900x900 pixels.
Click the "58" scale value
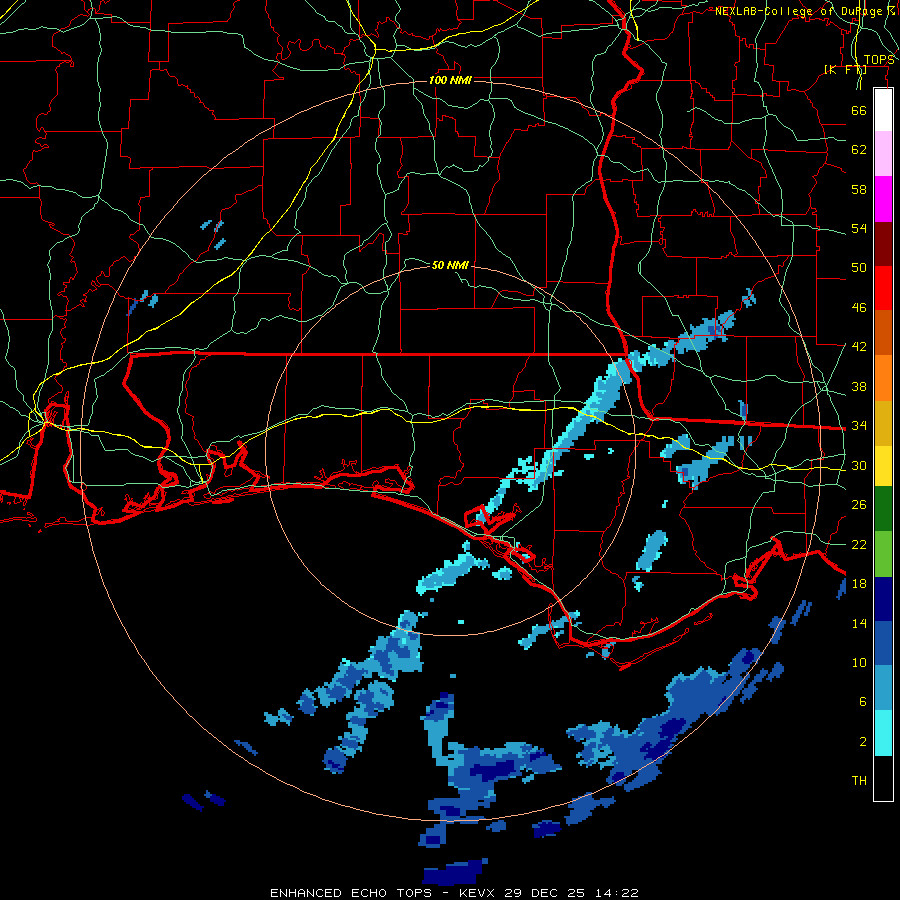coord(859,189)
